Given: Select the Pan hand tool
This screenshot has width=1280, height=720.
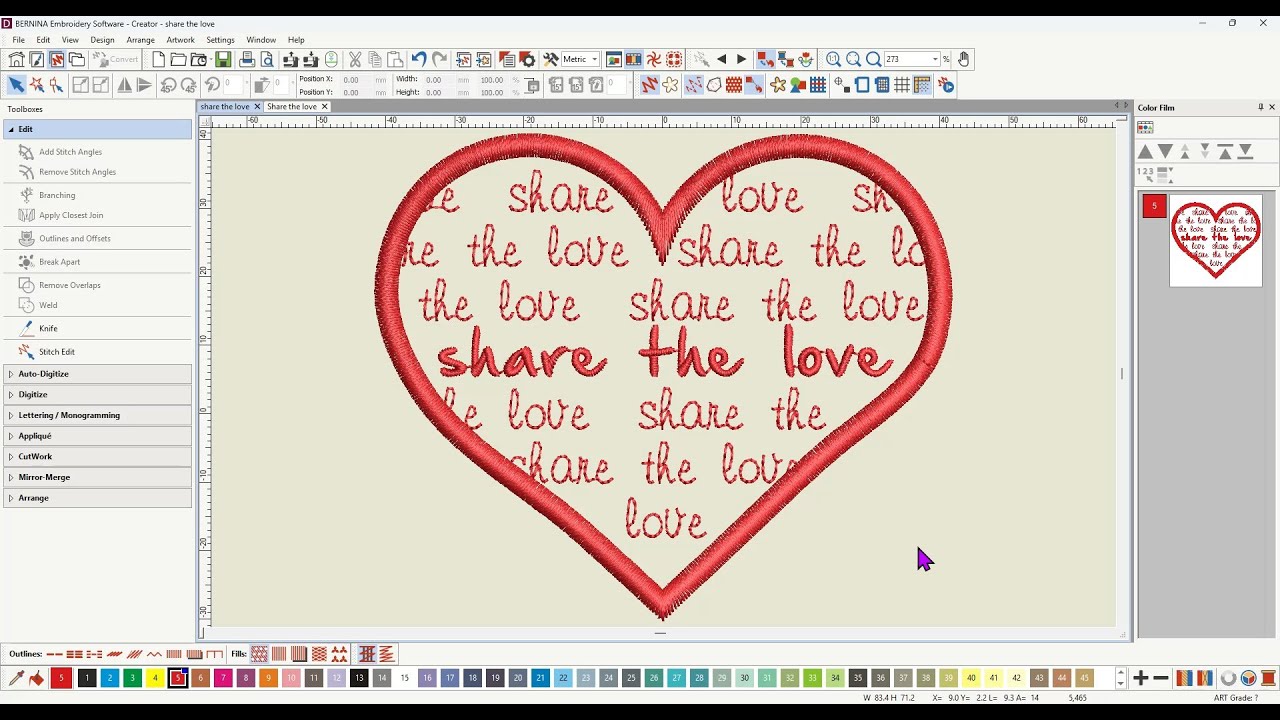Looking at the screenshot, I should tap(963, 59).
